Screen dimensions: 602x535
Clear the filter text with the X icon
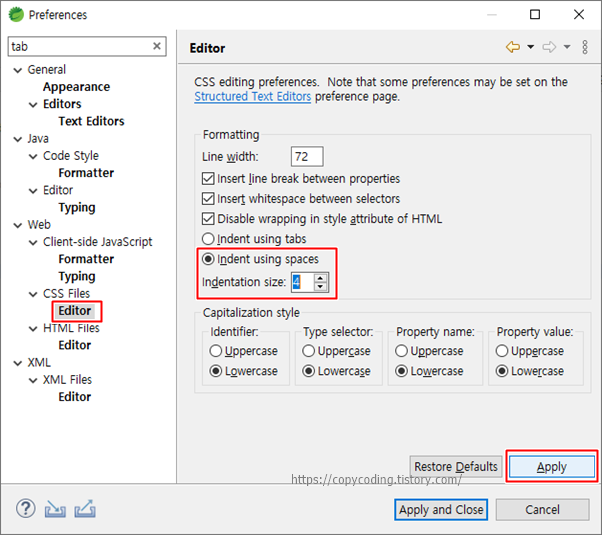[157, 46]
